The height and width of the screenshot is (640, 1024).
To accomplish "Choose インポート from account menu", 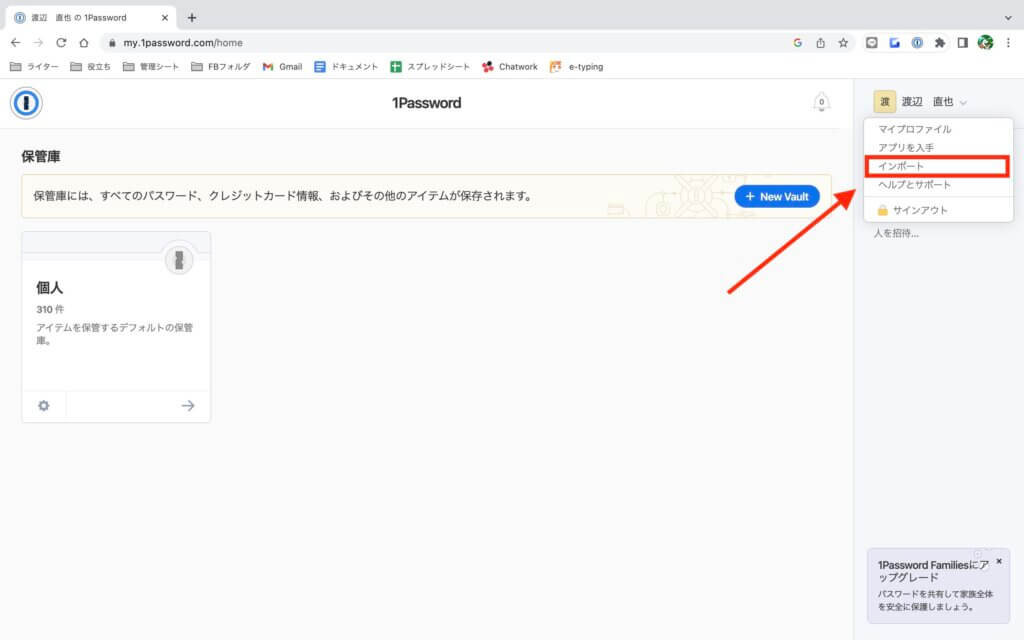I will click(x=938, y=167).
